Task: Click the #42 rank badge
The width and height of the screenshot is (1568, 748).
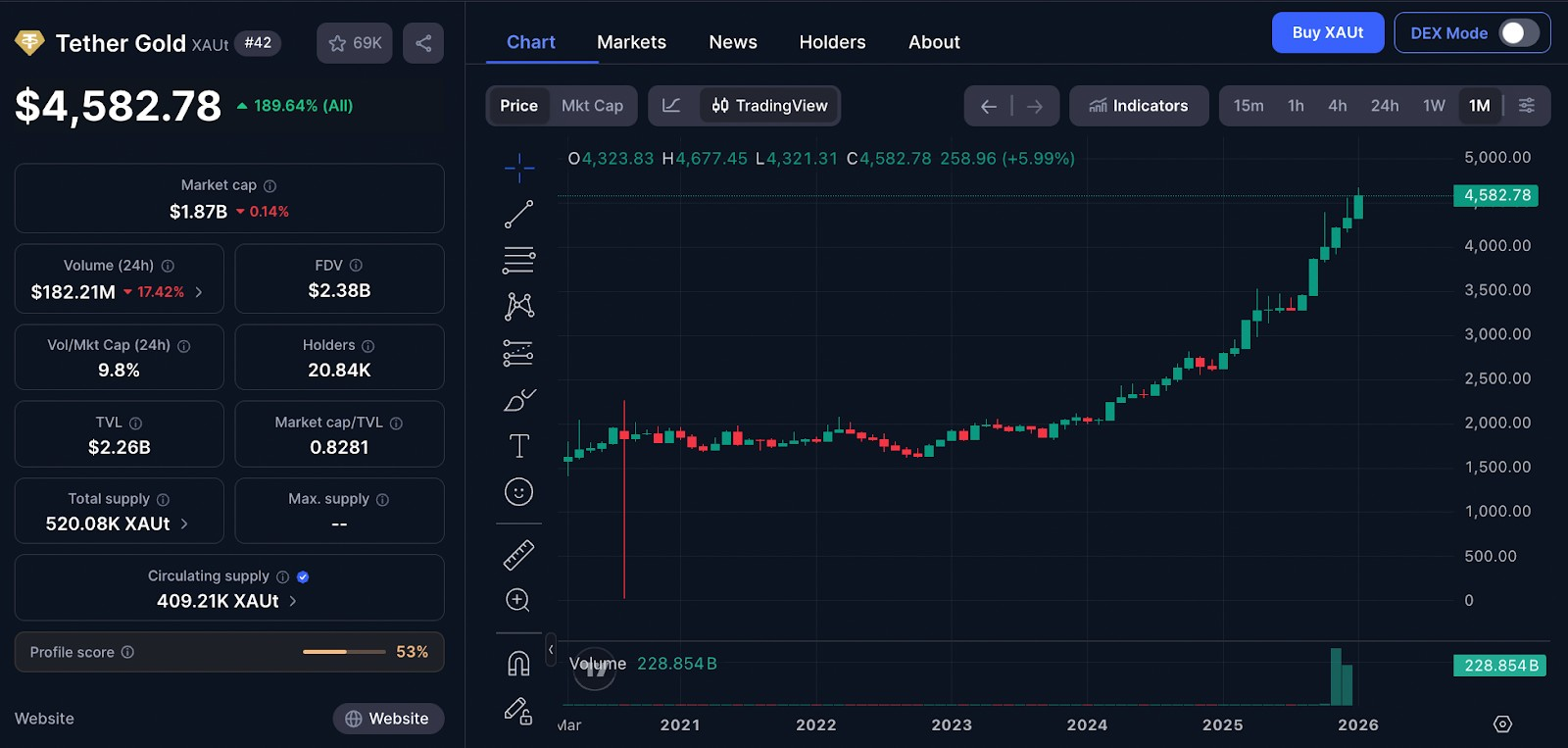Action: 258,43
